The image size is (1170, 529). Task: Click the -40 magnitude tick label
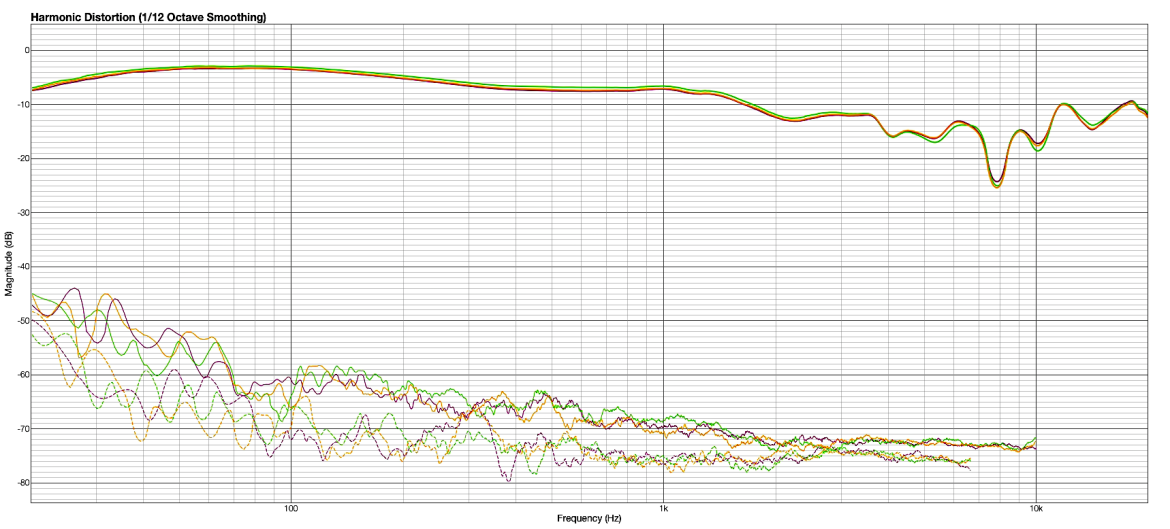click(x=24, y=267)
